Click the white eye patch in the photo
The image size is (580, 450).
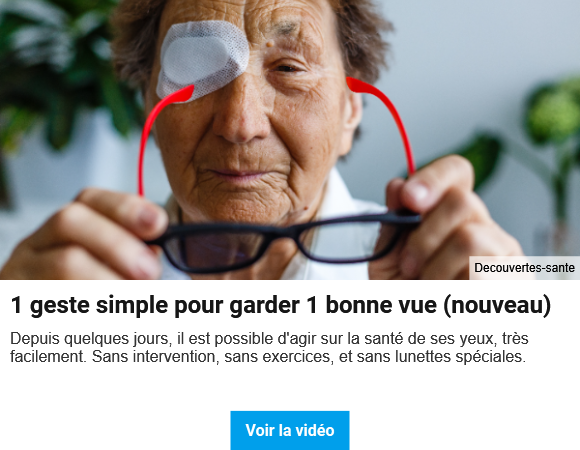click(203, 57)
